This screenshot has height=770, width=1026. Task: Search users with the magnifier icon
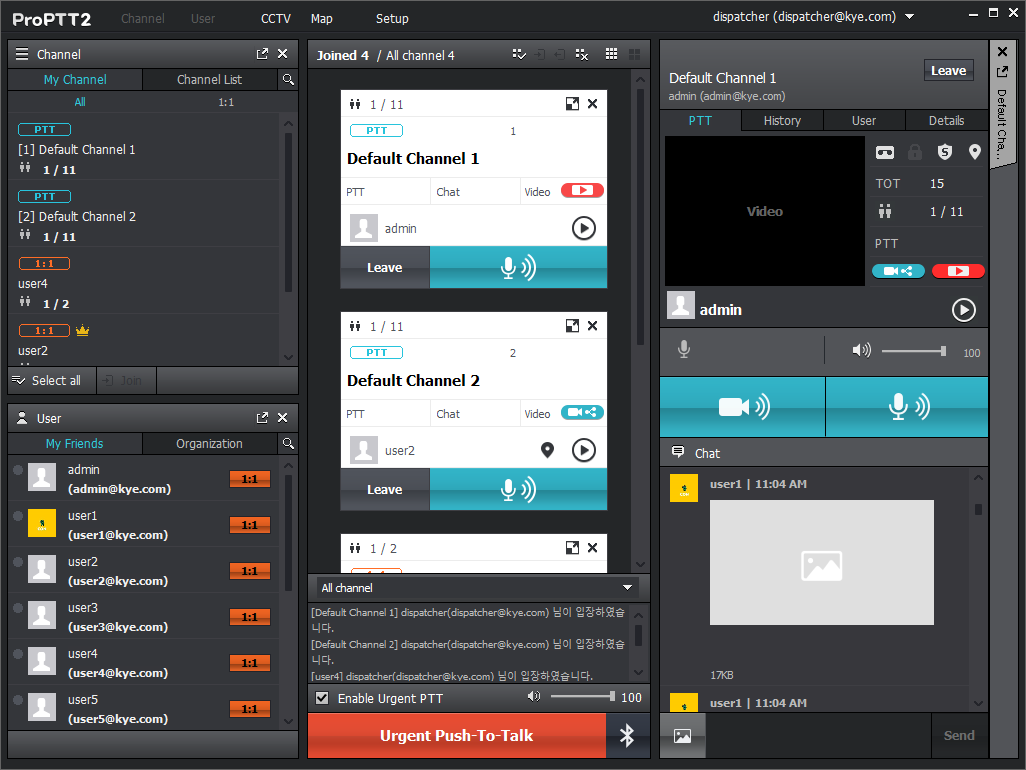click(x=288, y=444)
